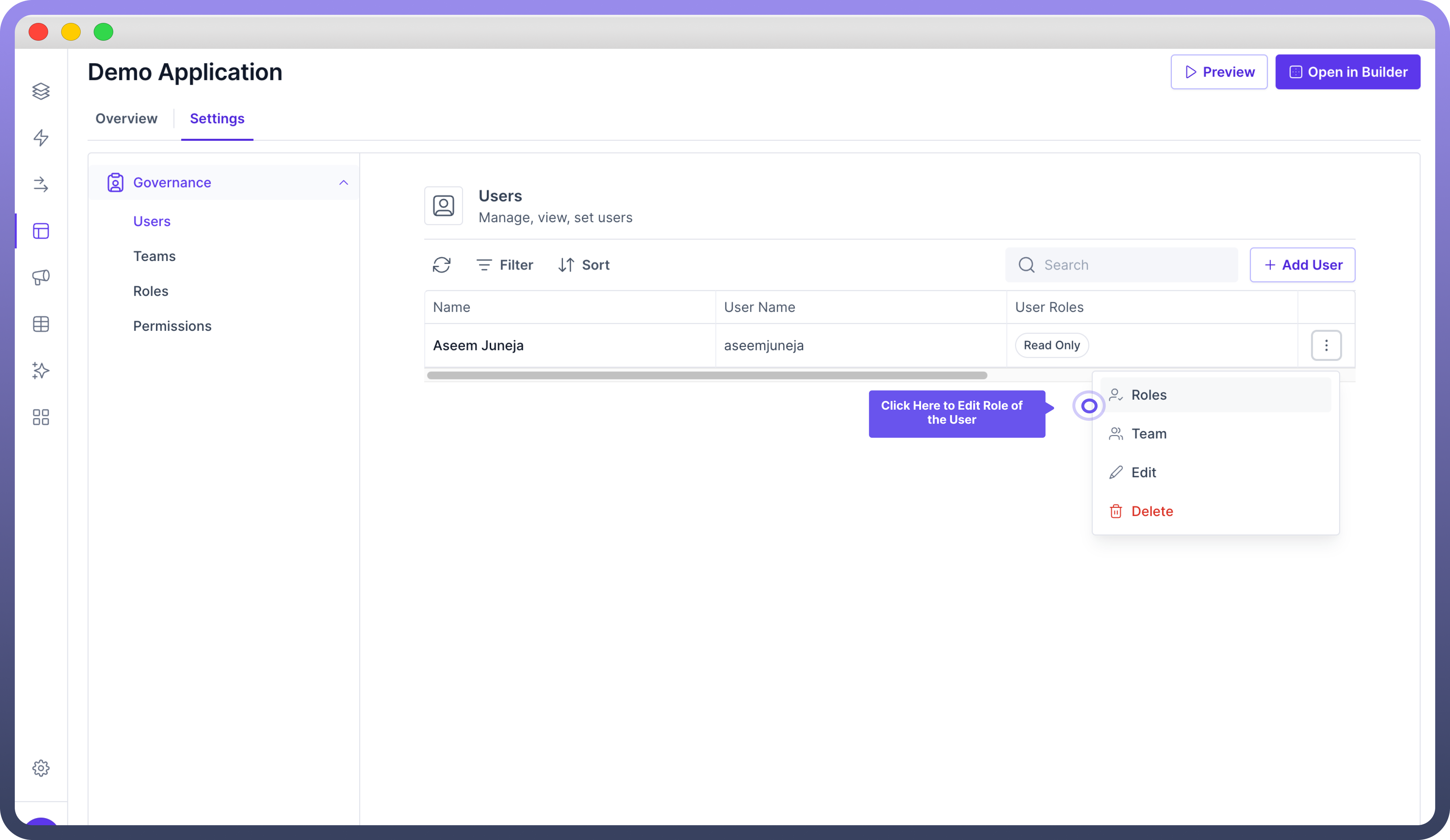Open the Sort options

(x=584, y=265)
